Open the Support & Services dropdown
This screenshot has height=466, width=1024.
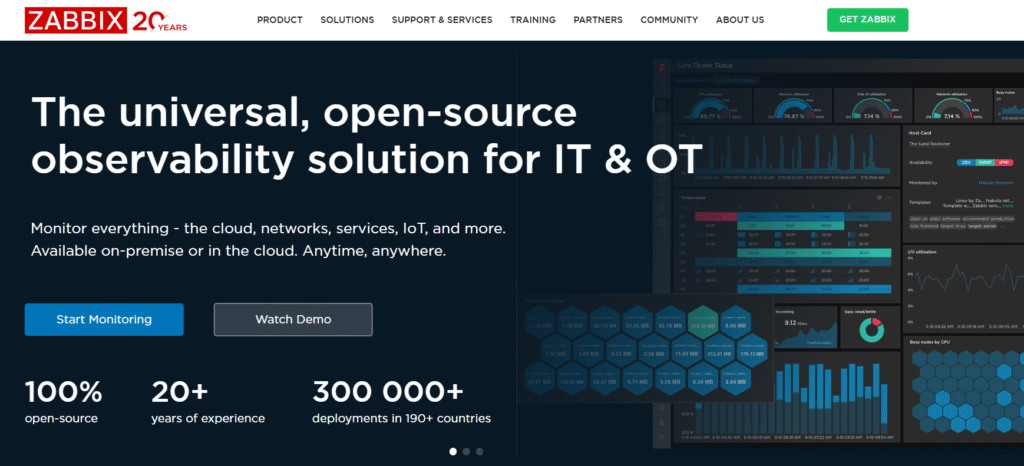tap(442, 20)
